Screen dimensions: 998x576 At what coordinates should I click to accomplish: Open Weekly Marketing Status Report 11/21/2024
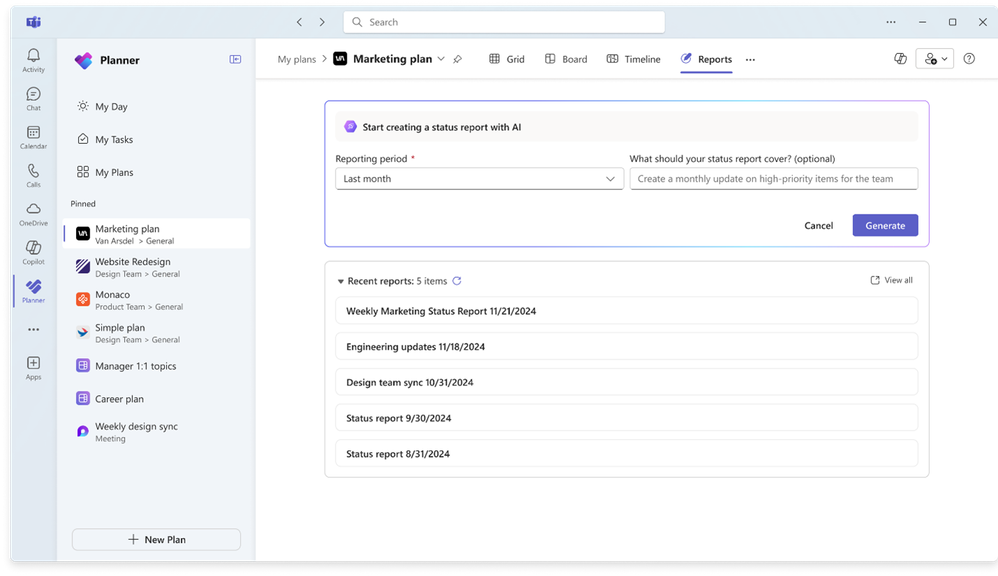(626, 311)
